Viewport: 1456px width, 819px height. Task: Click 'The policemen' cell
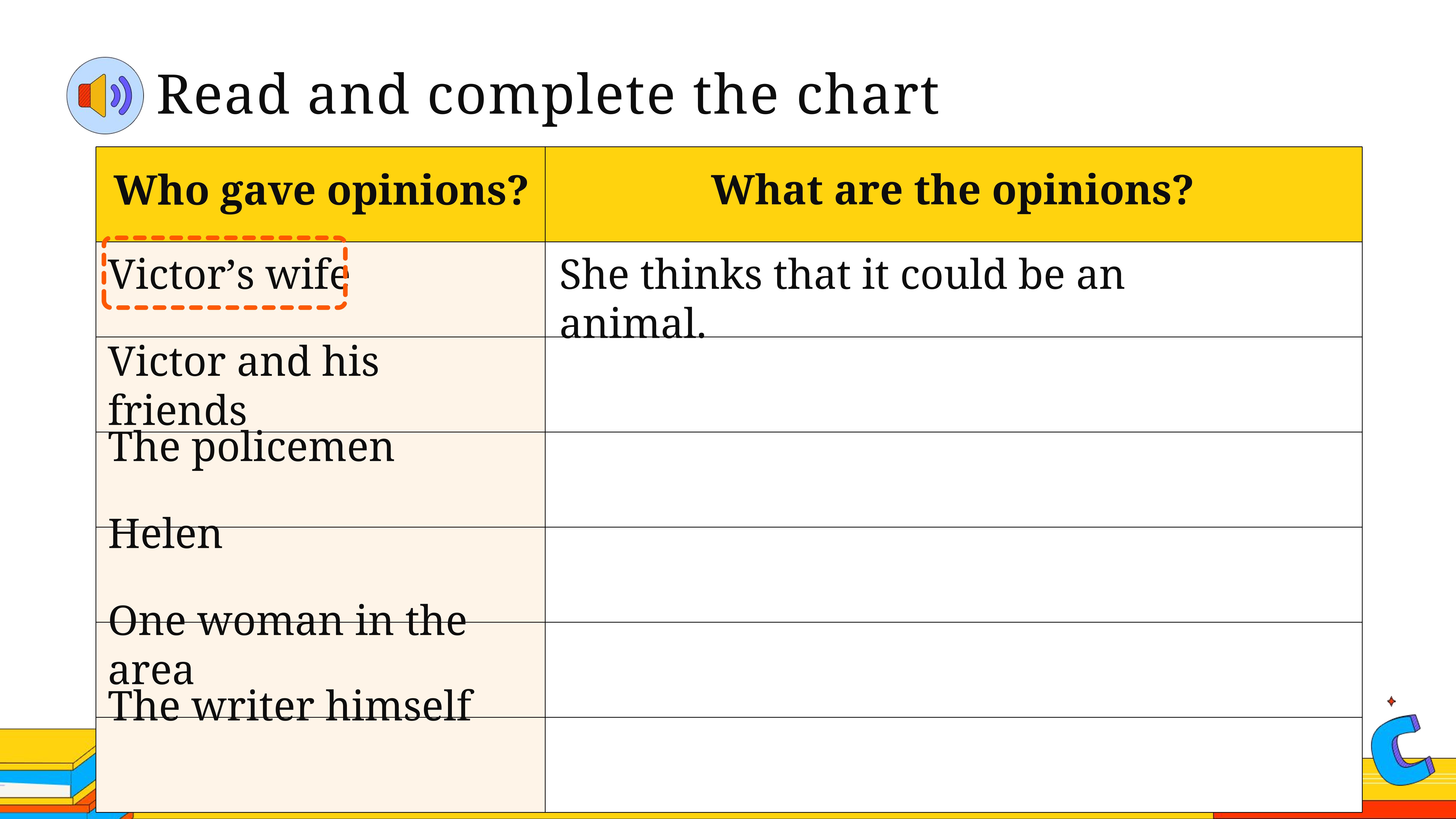321,480
